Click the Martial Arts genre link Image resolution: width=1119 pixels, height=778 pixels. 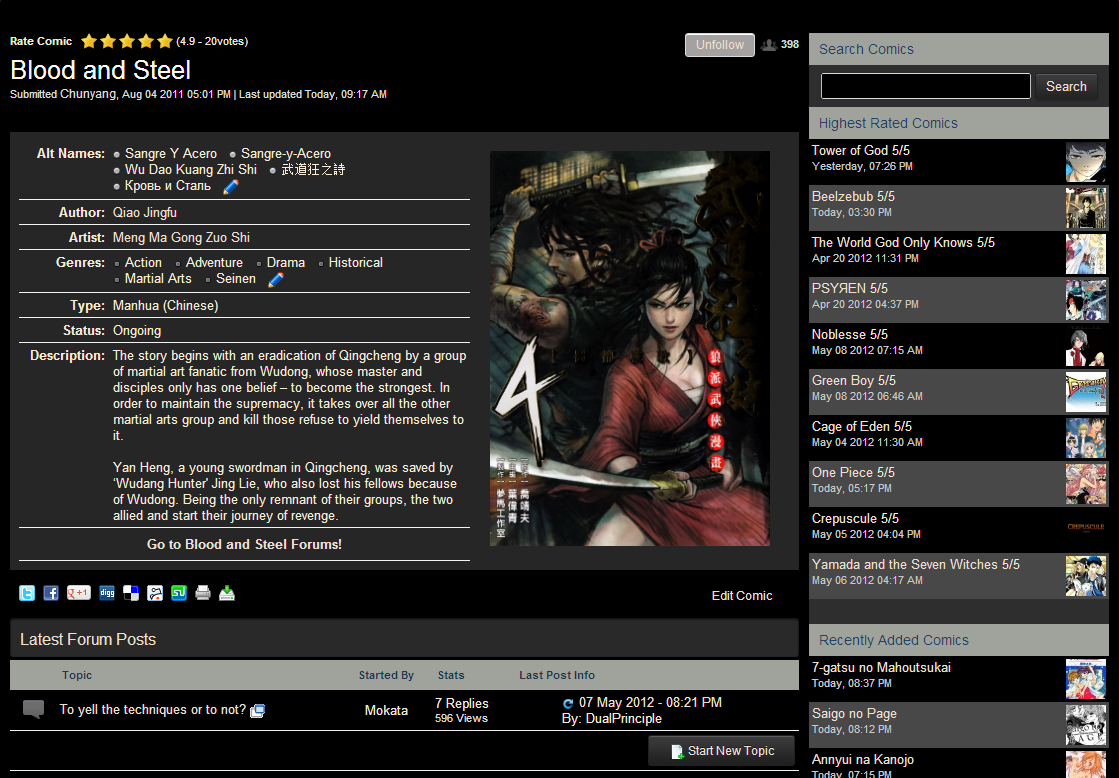tap(158, 279)
